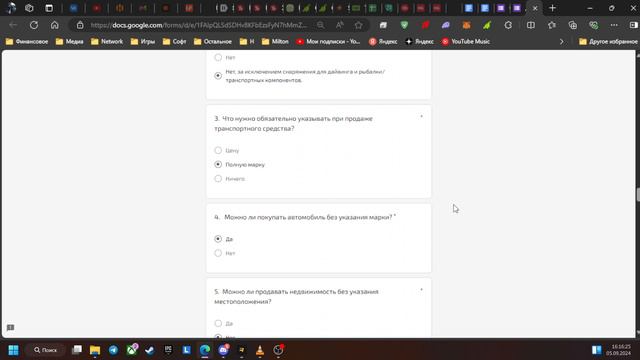
Task: Open a new browser tab
Action: (x=552, y=8)
